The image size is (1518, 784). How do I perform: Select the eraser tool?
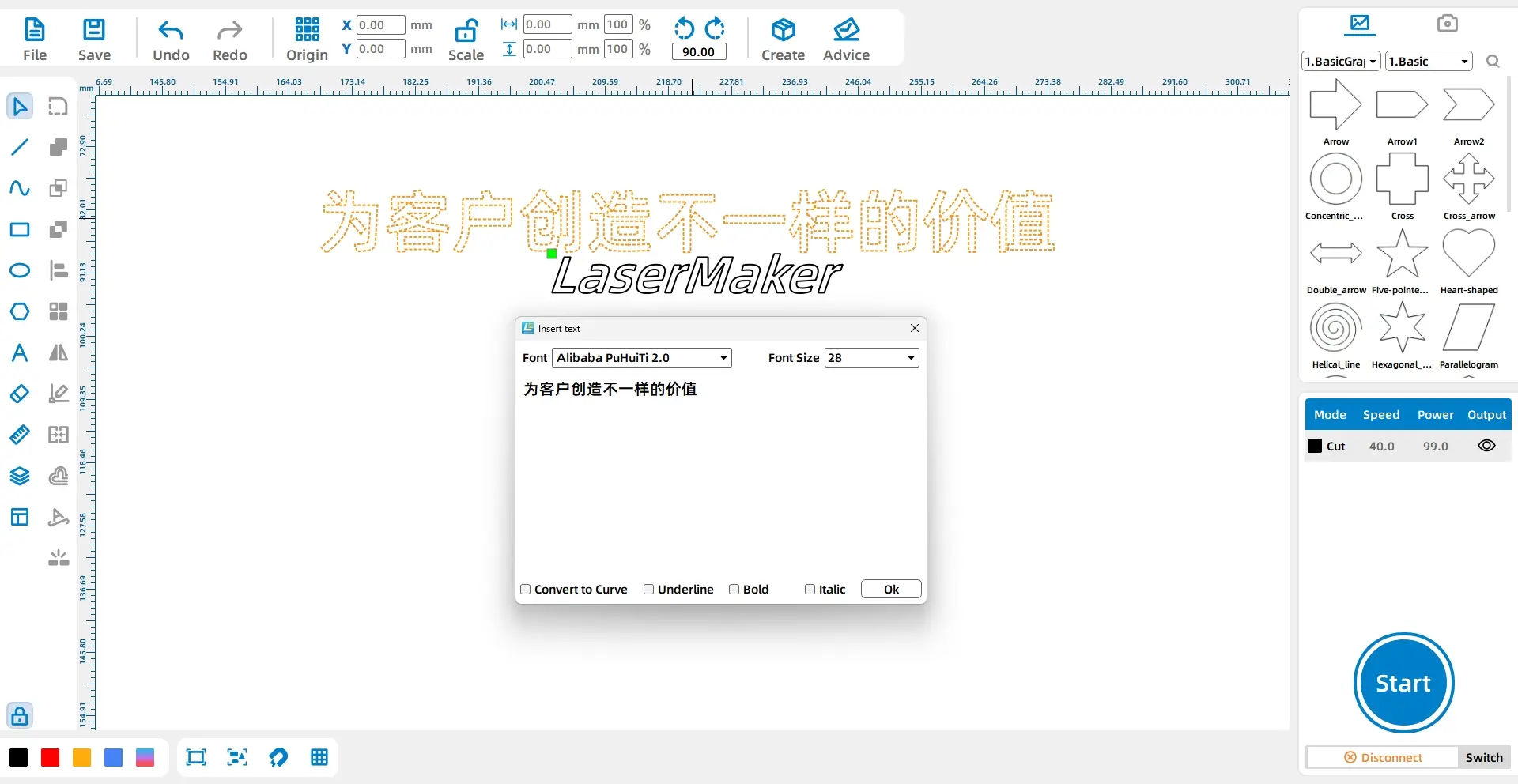(20, 394)
